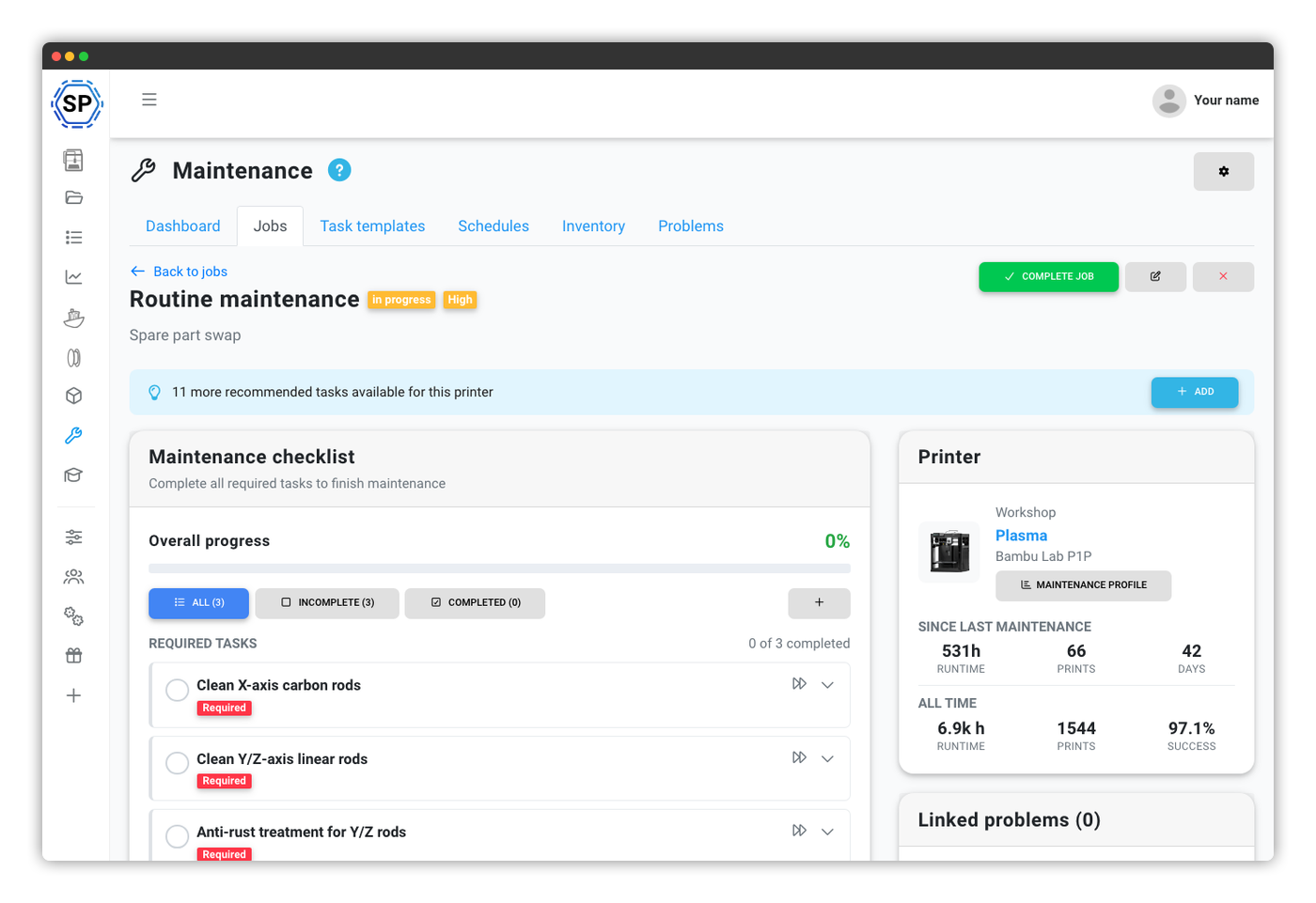Click the 0% progress value
The height and width of the screenshot is (903, 1316).
tap(837, 541)
